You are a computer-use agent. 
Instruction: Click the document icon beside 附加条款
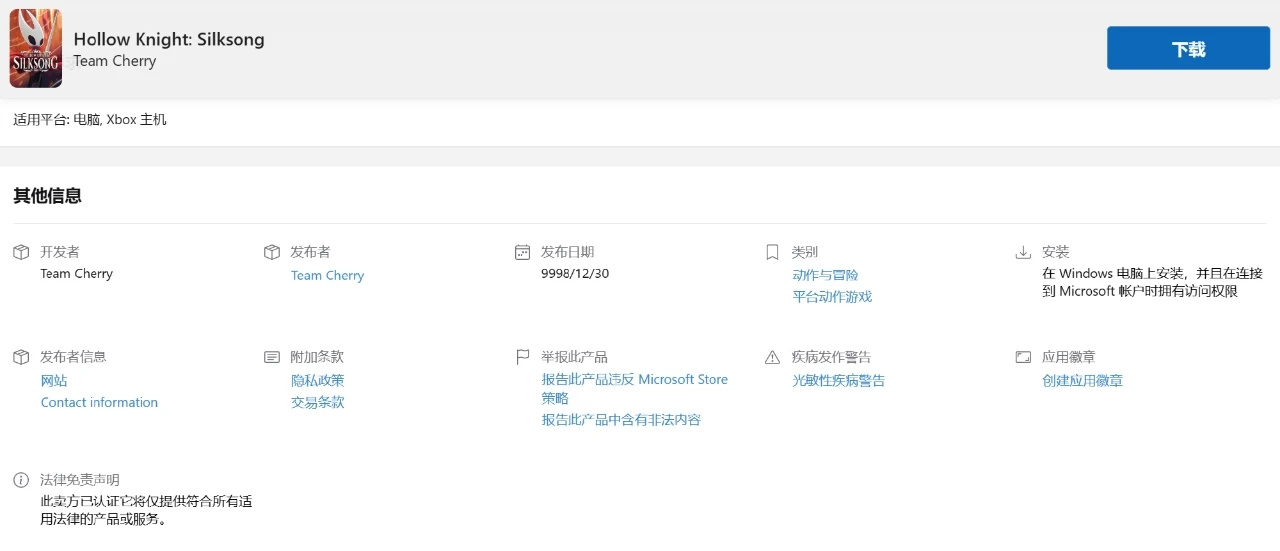pyautogui.click(x=271, y=357)
